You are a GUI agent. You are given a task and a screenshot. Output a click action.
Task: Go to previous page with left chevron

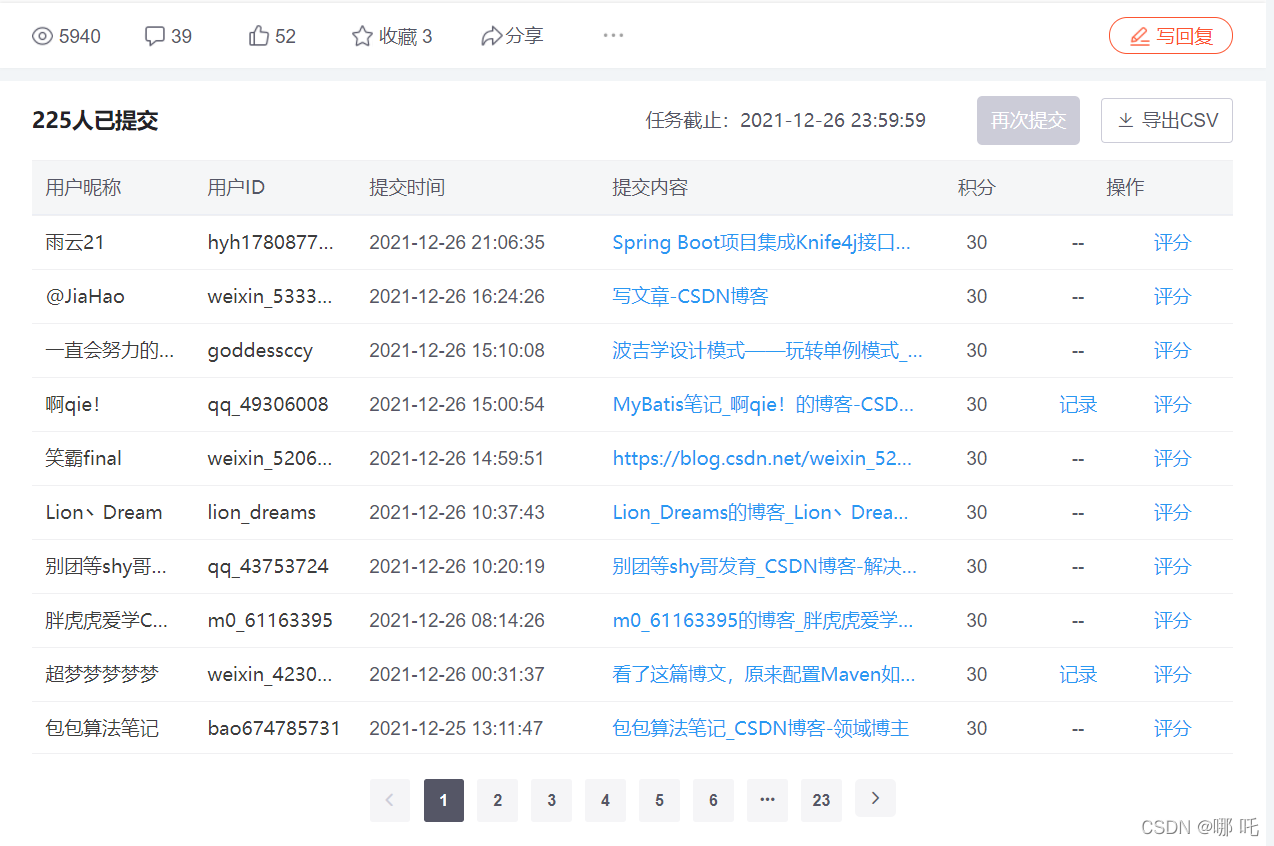click(x=390, y=800)
